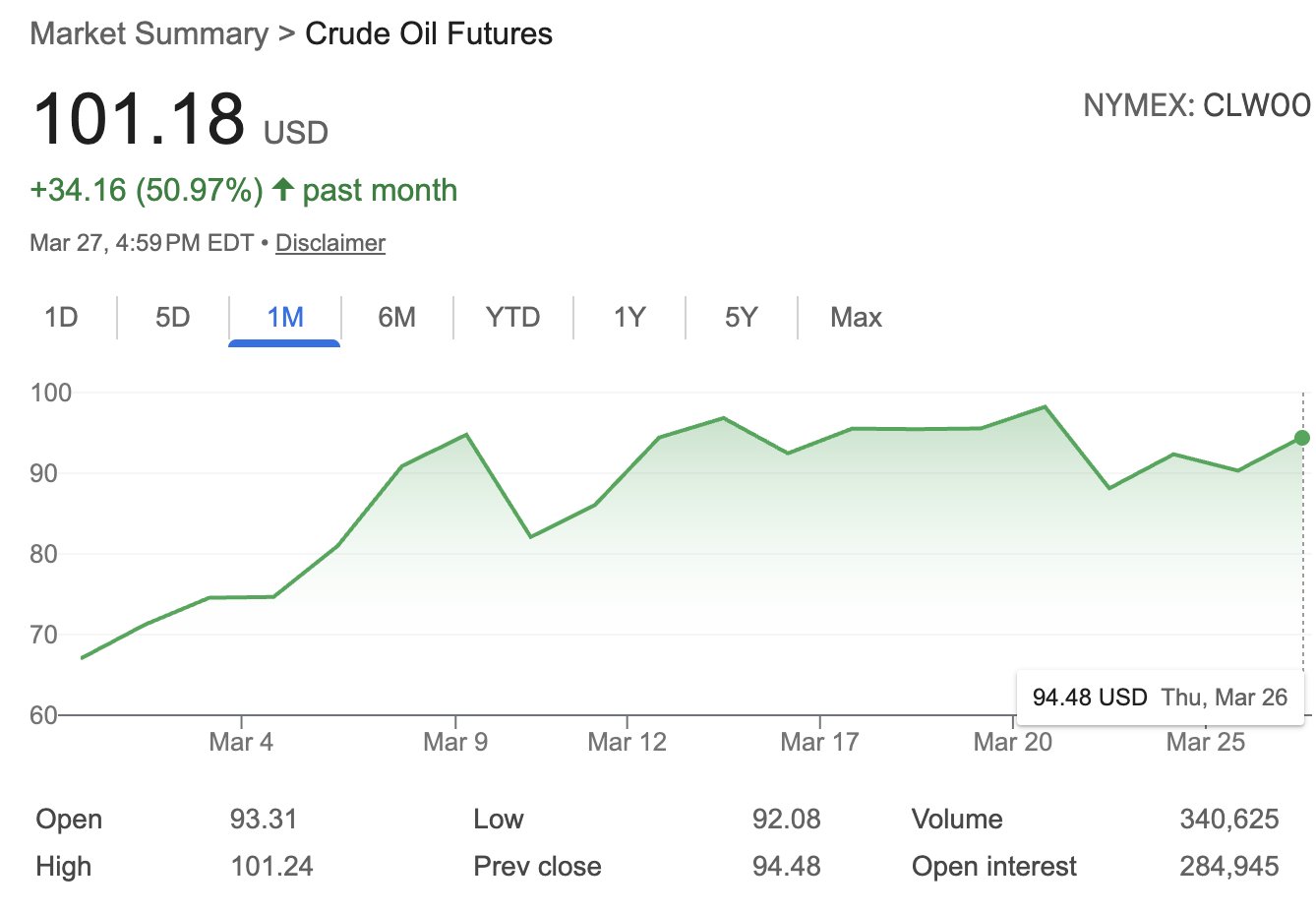Click the Mar 9 axis label
1316x913 pixels.
pos(455,742)
